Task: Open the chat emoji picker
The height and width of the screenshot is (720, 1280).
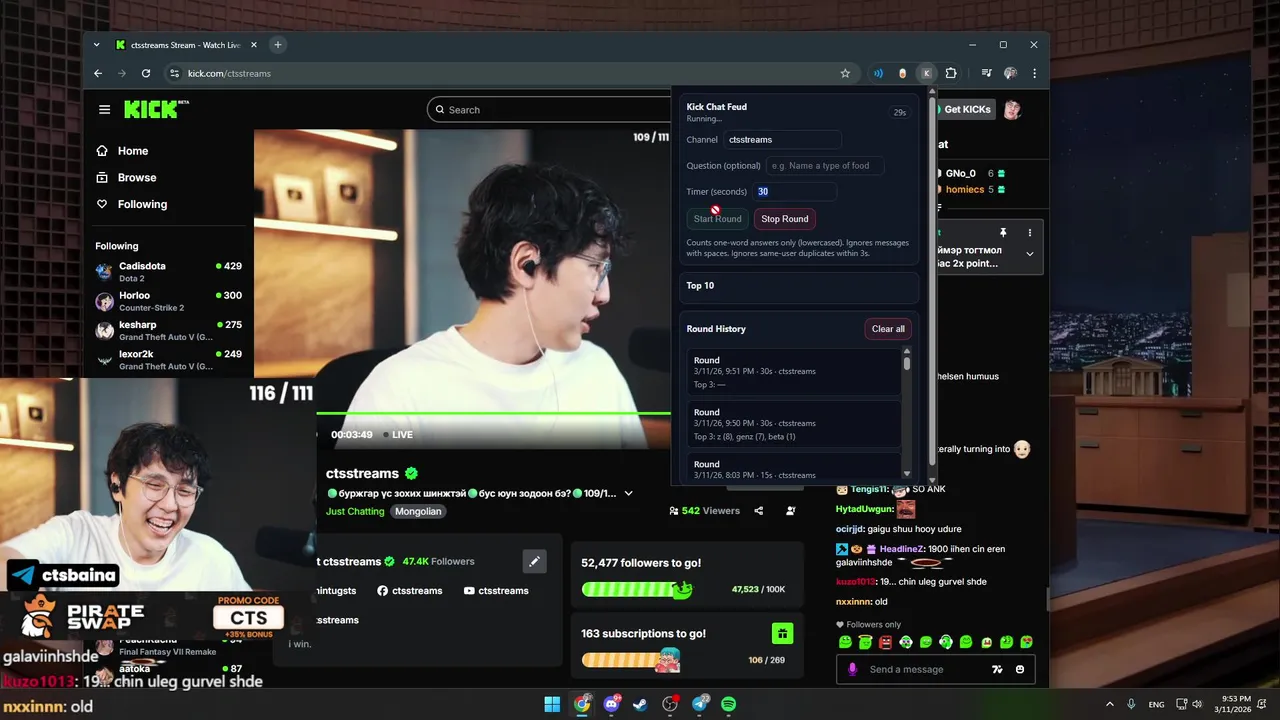Action: pos(1020,669)
